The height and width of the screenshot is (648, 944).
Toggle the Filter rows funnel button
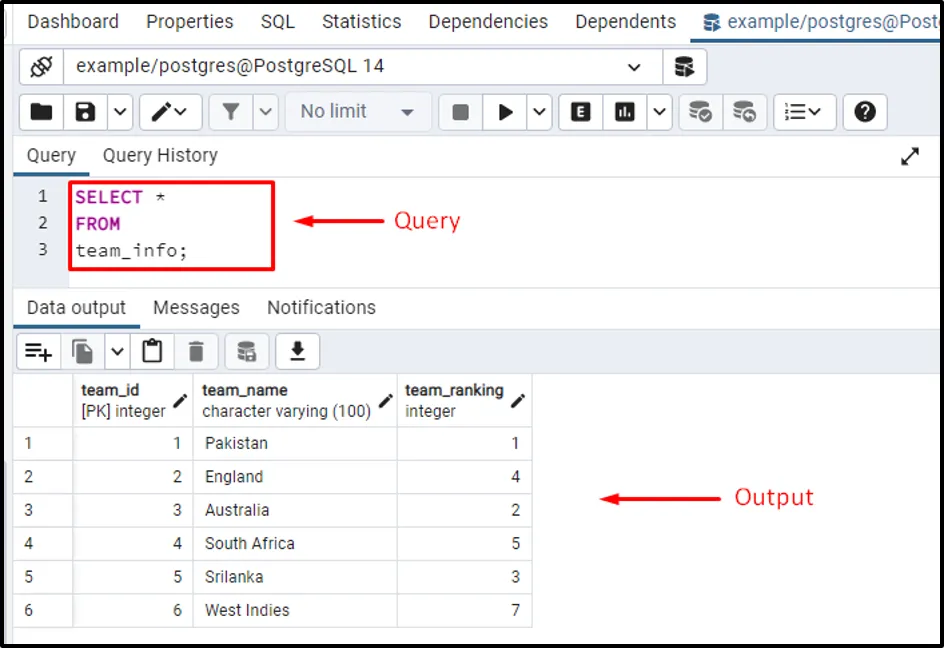click(x=231, y=112)
